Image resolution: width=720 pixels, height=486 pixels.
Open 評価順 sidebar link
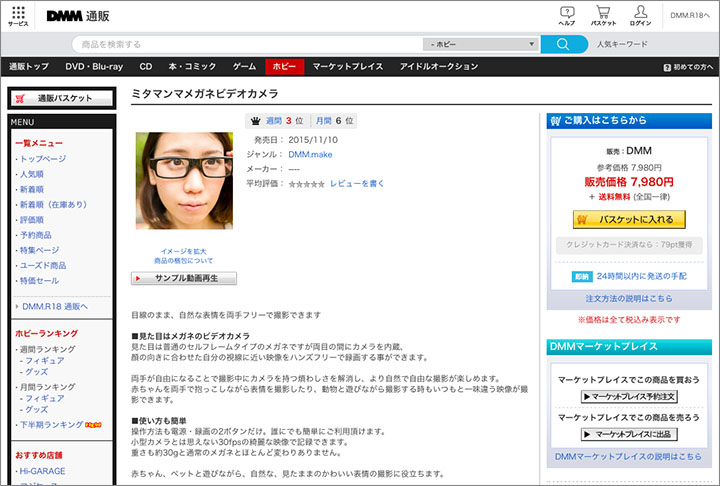(32, 220)
